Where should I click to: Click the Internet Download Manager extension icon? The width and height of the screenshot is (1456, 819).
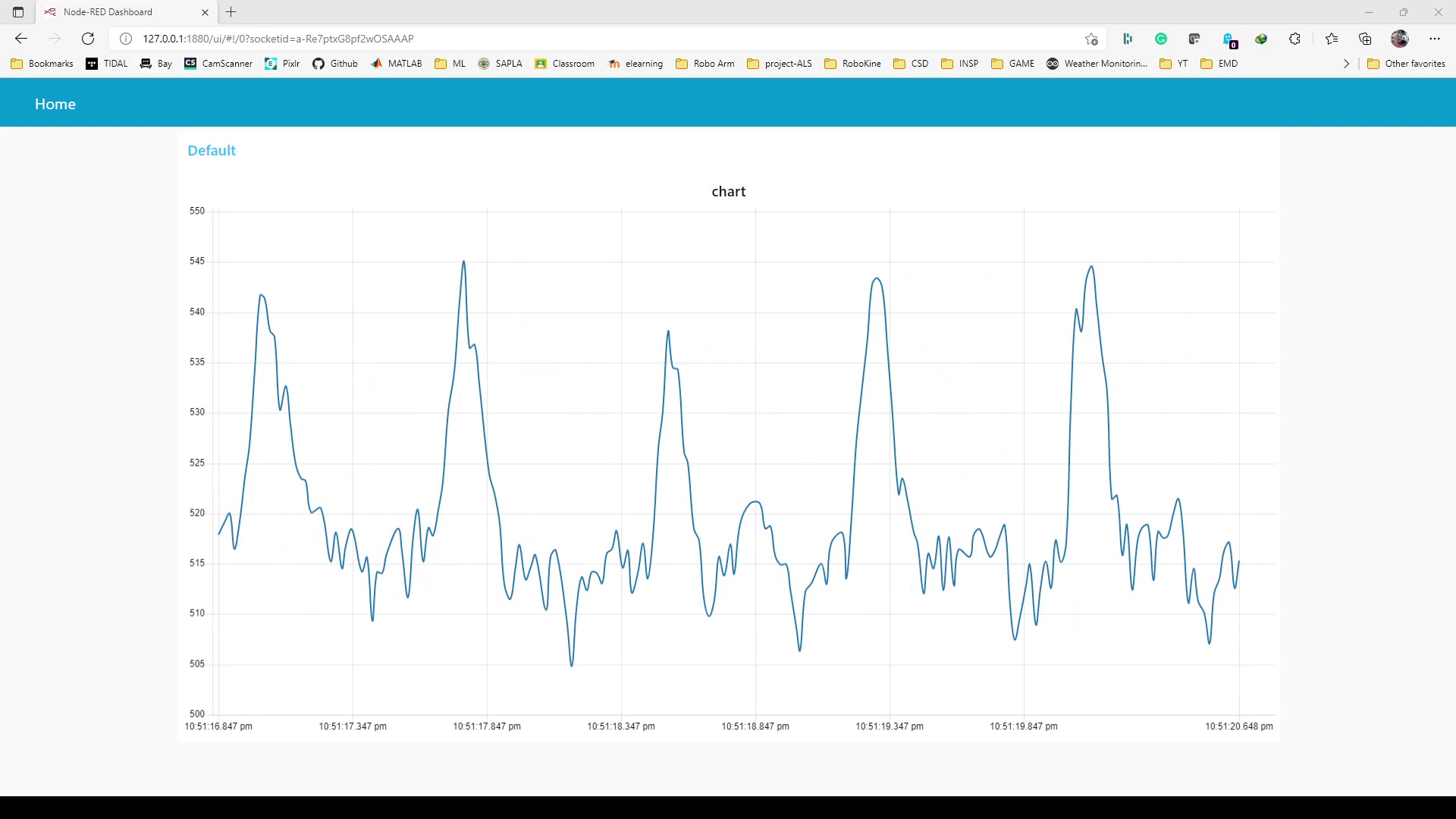(x=1261, y=39)
